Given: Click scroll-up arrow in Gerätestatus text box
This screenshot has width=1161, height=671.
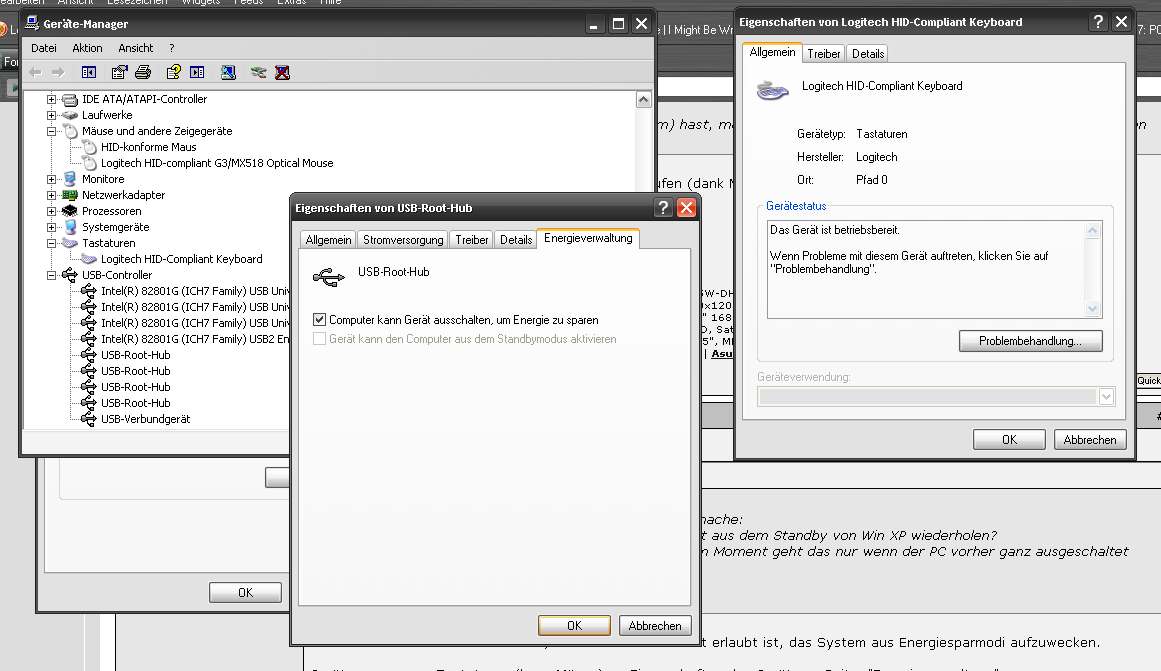Looking at the screenshot, I should coord(1092,230).
